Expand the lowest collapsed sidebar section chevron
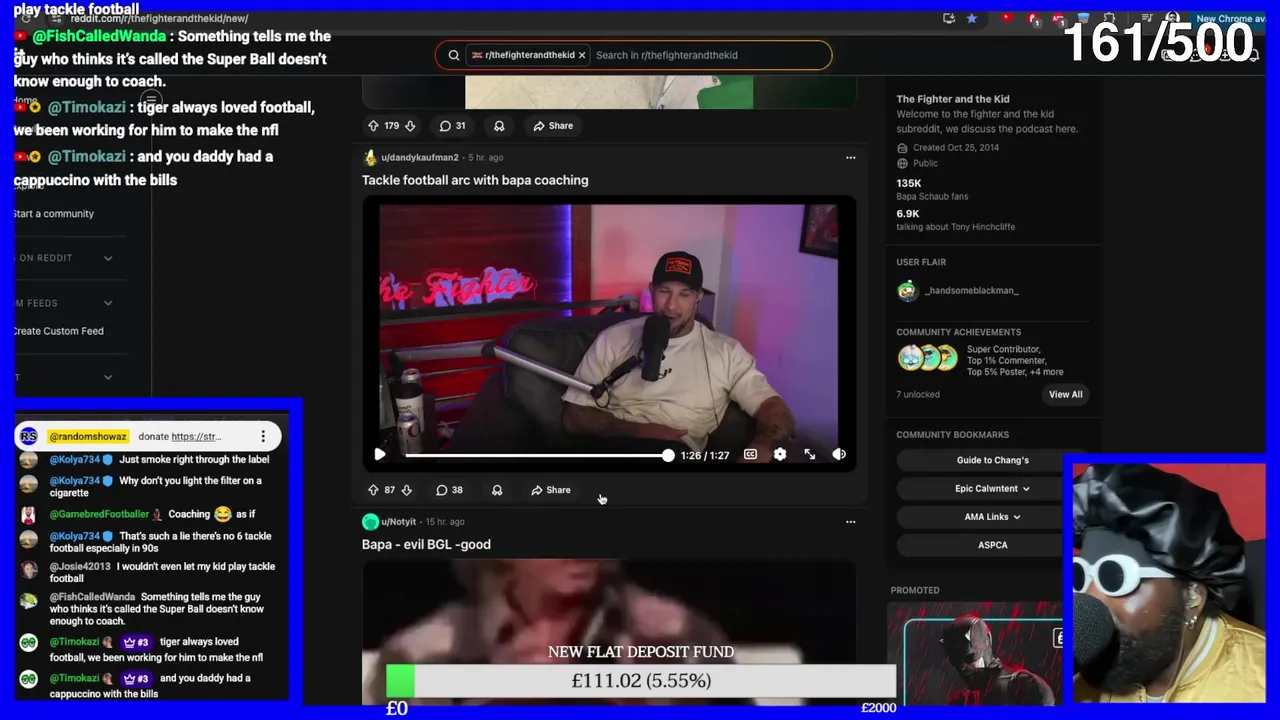 click(108, 377)
